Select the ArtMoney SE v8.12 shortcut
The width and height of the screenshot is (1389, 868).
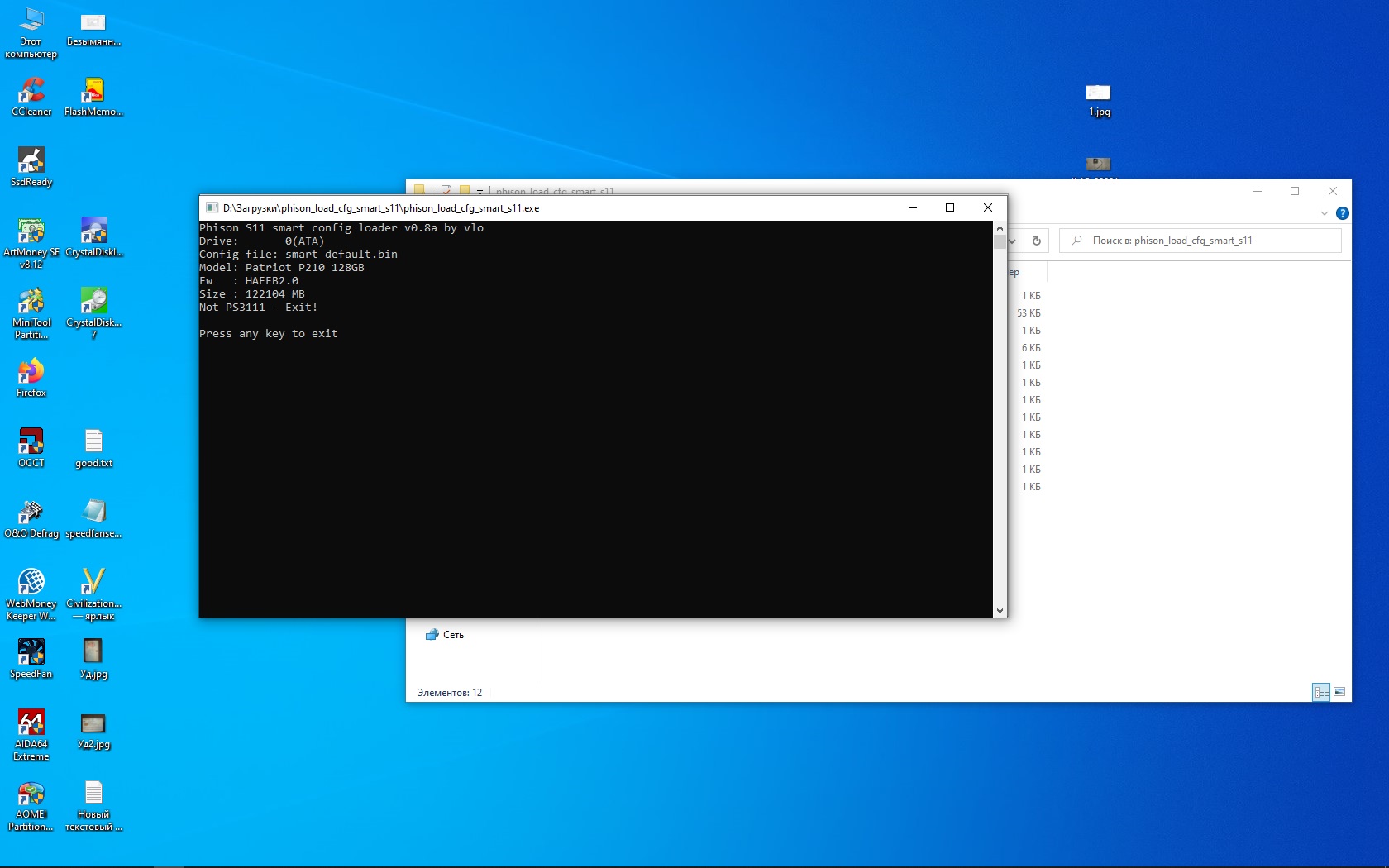[31, 244]
